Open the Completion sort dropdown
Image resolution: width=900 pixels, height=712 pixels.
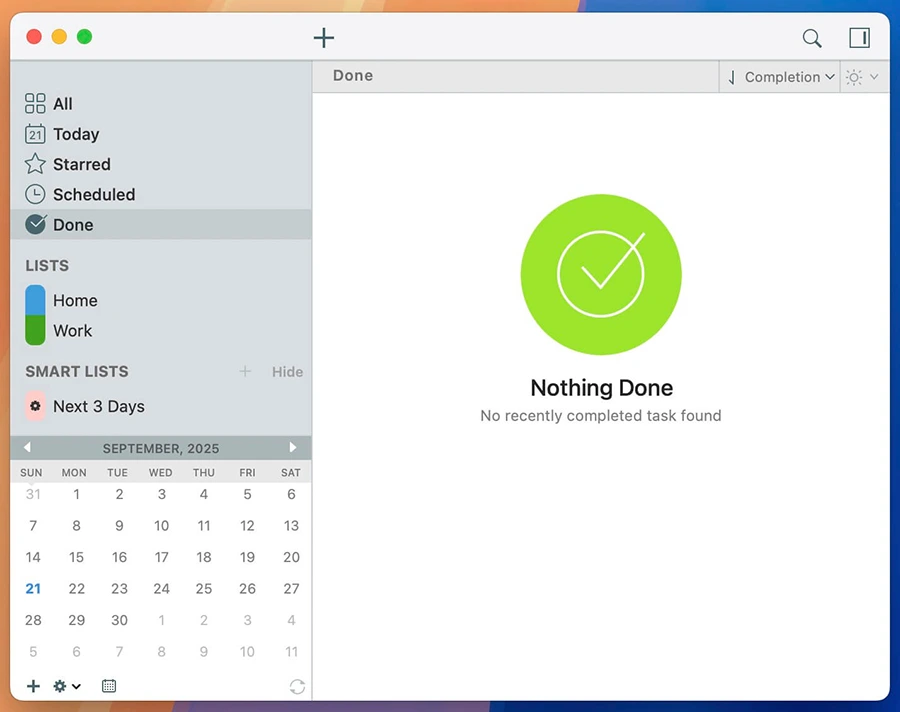pos(781,77)
